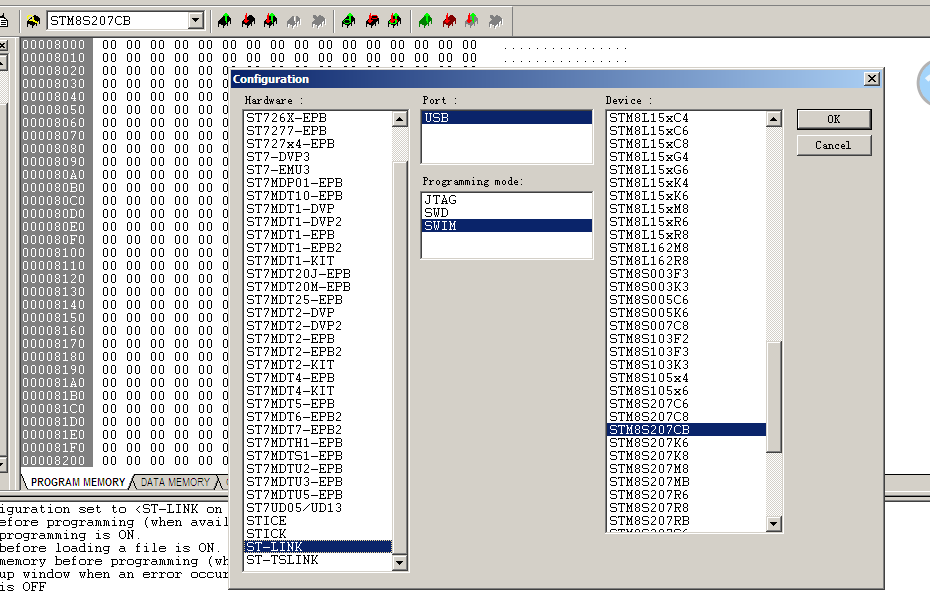Select STM8S007C8 device
The height and width of the screenshot is (613, 930).
point(687,325)
